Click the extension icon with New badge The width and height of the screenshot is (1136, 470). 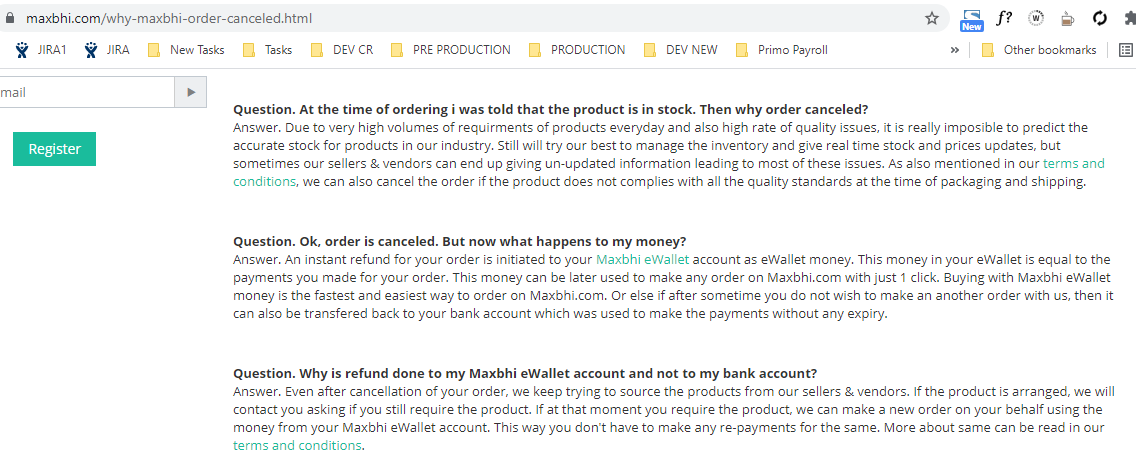[x=971, y=19]
